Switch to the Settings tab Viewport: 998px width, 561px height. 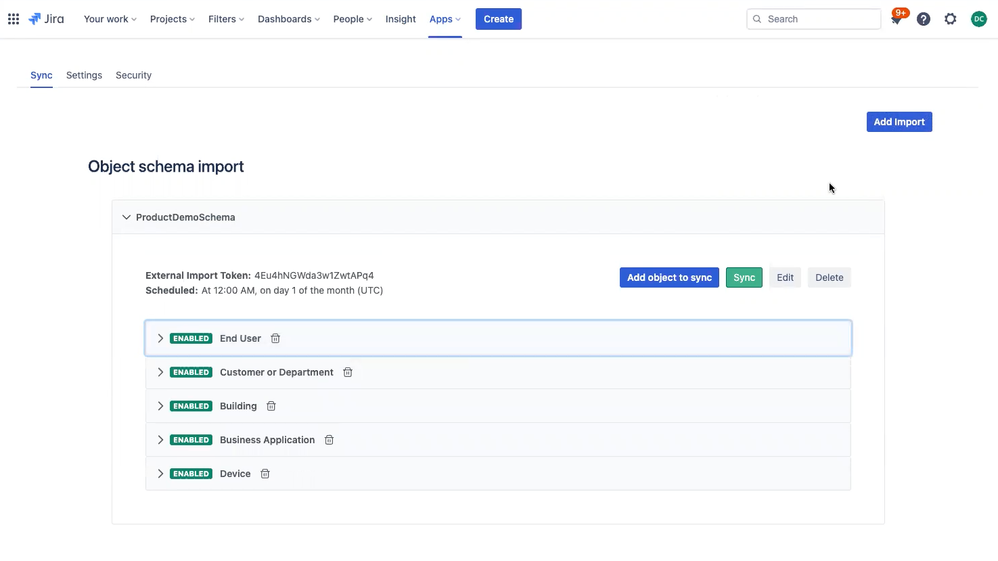coord(84,75)
